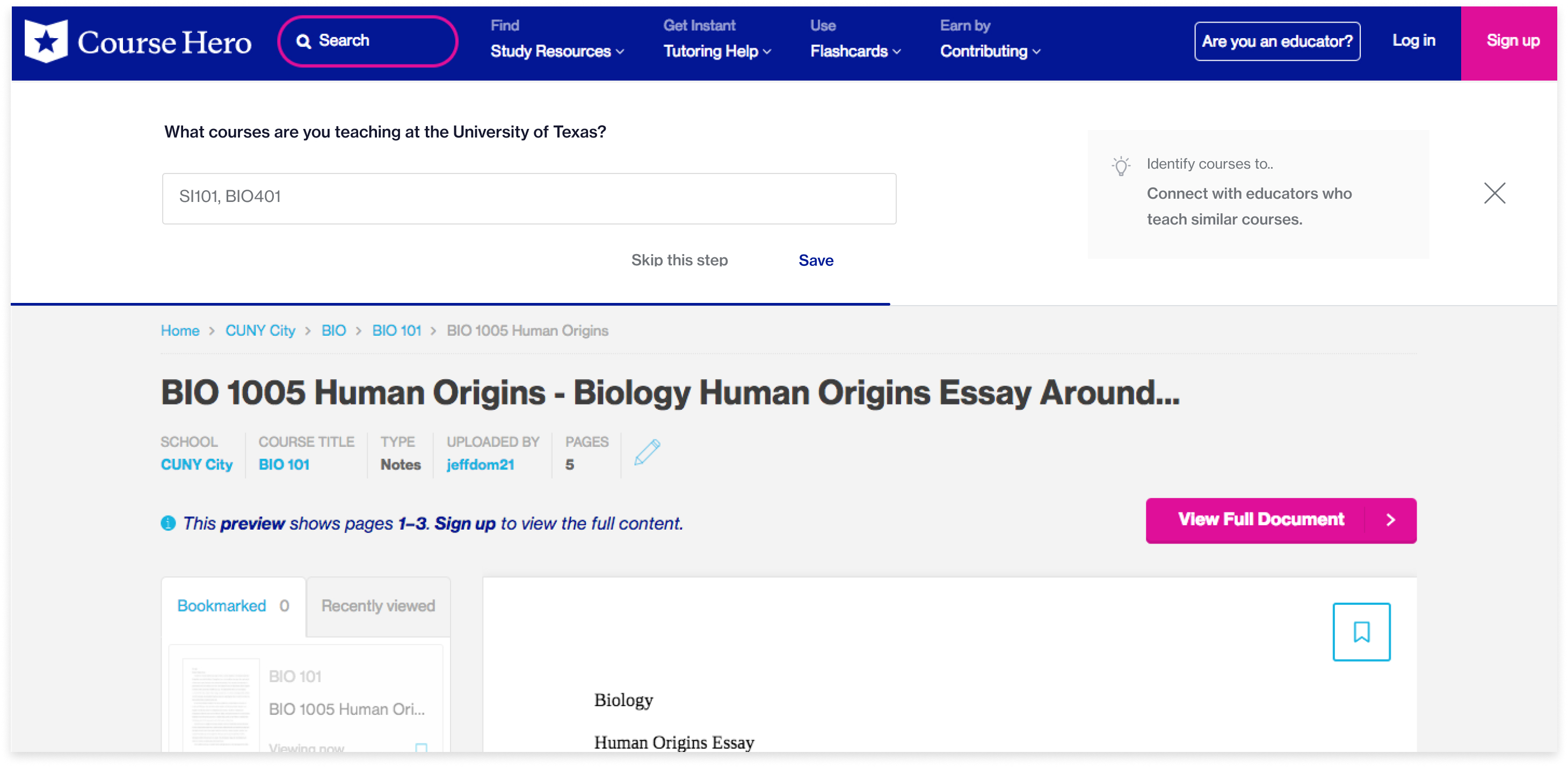Click the pencil edit icon beside Pages
This screenshot has width=1568, height=767.
click(647, 452)
